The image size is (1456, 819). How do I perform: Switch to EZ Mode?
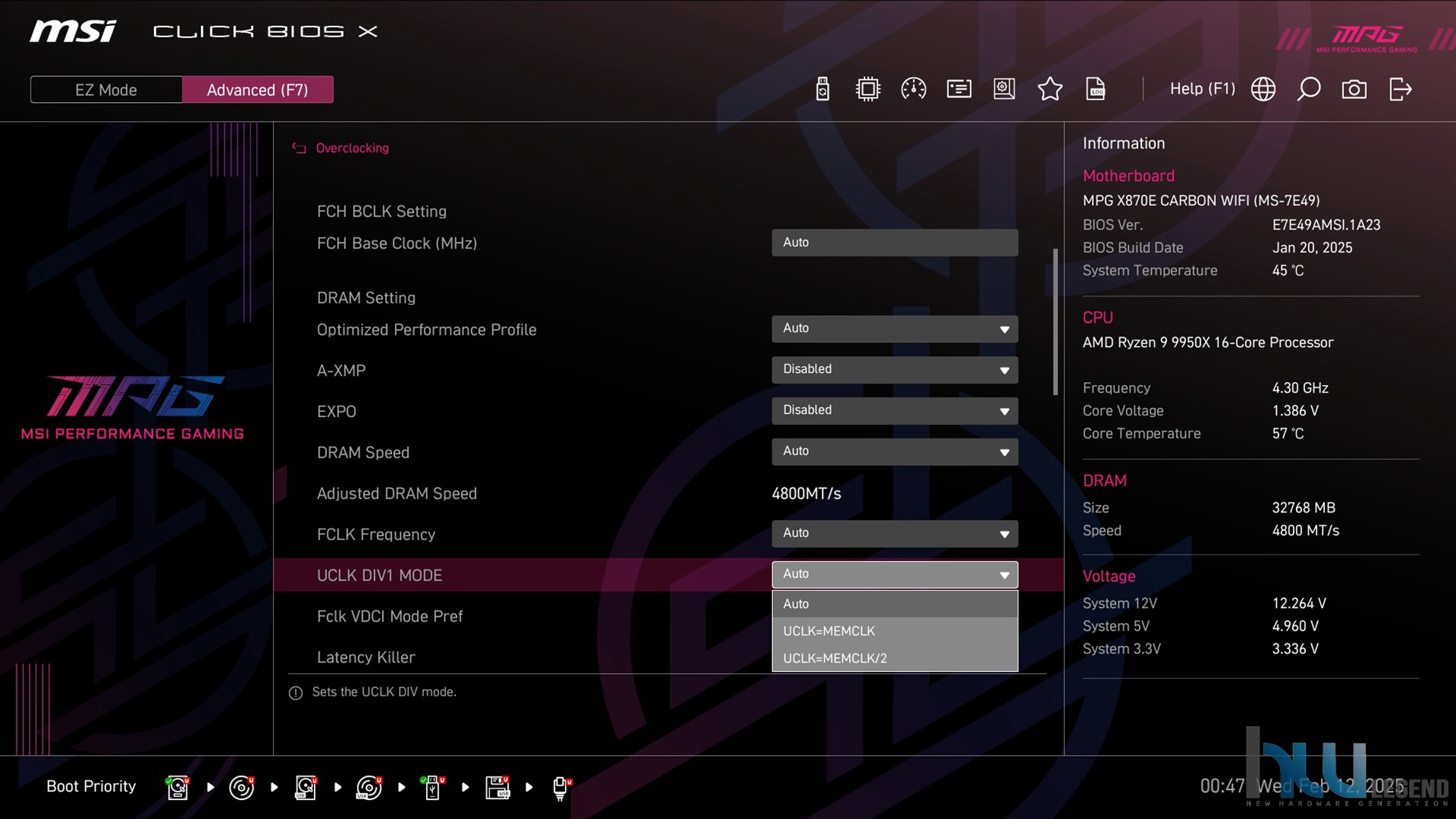point(106,89)
